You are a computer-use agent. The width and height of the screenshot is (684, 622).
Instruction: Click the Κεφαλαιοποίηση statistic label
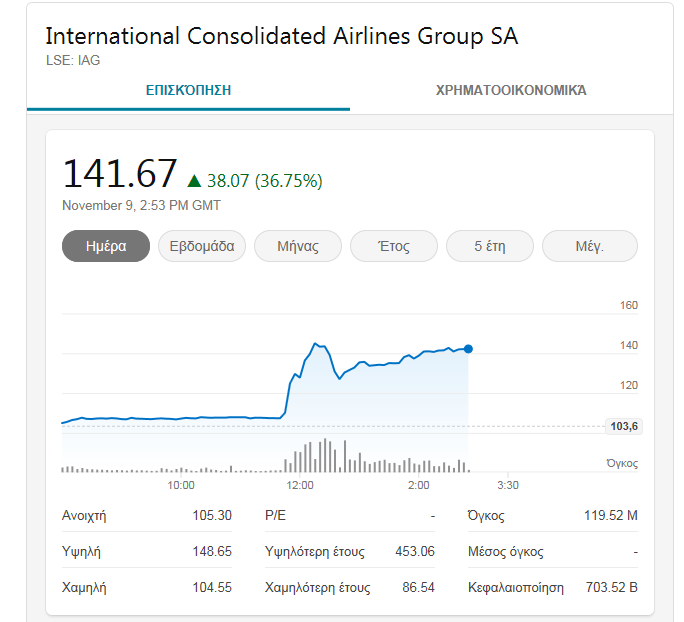[515, 587]
